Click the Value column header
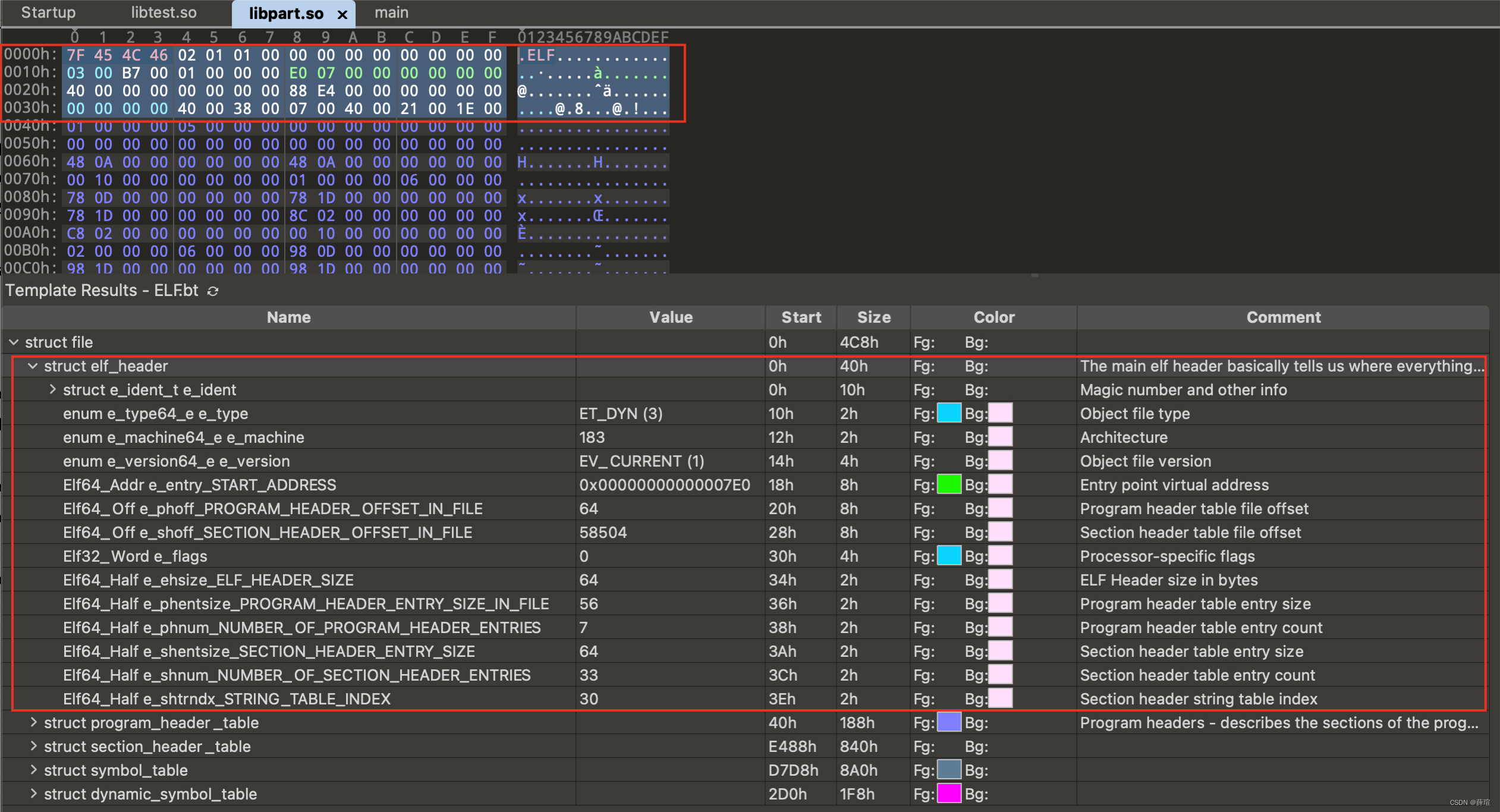 671,317
